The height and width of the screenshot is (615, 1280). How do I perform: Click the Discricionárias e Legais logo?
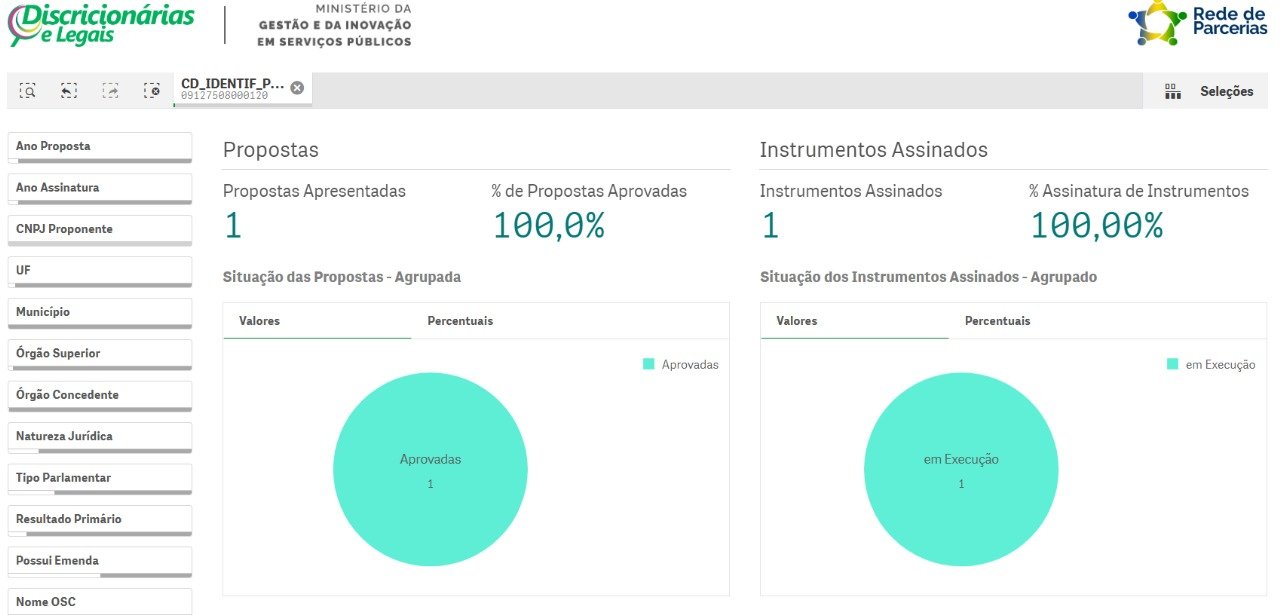(100, 24)
